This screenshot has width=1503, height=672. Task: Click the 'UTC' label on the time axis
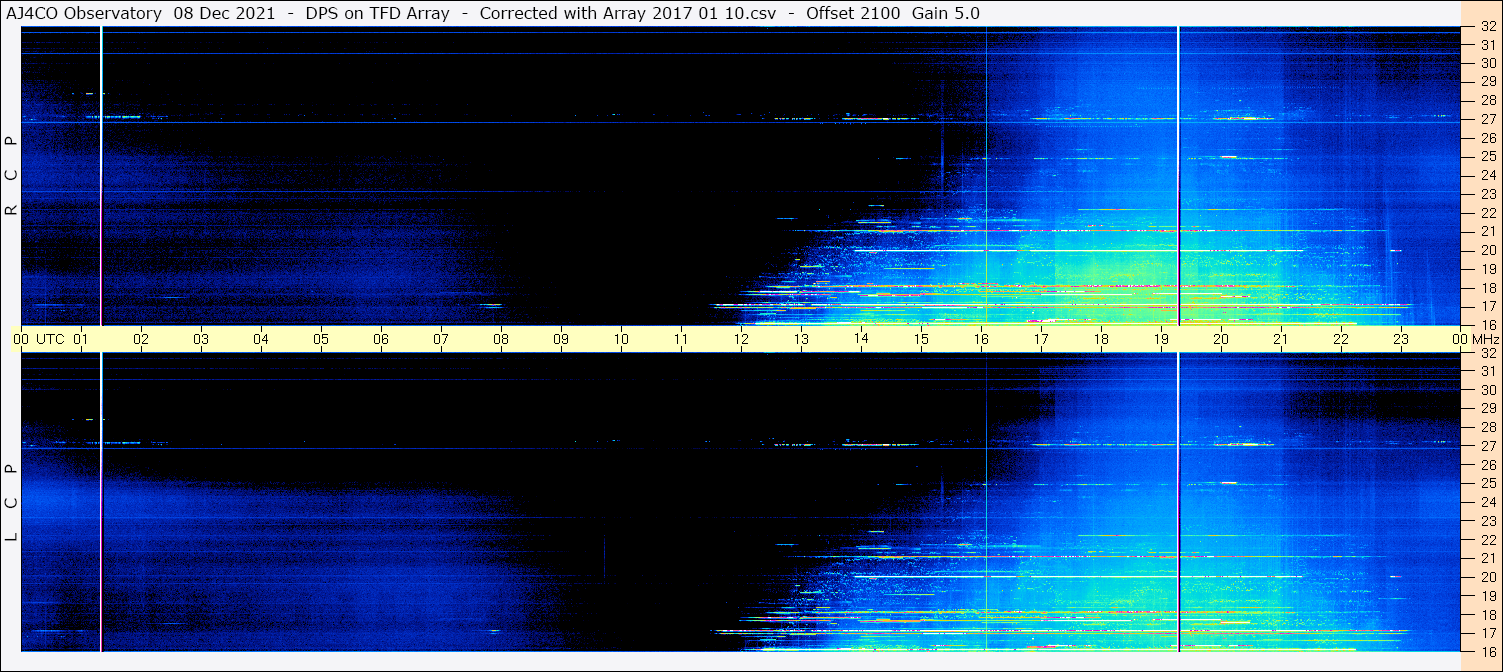click(50, 339)
